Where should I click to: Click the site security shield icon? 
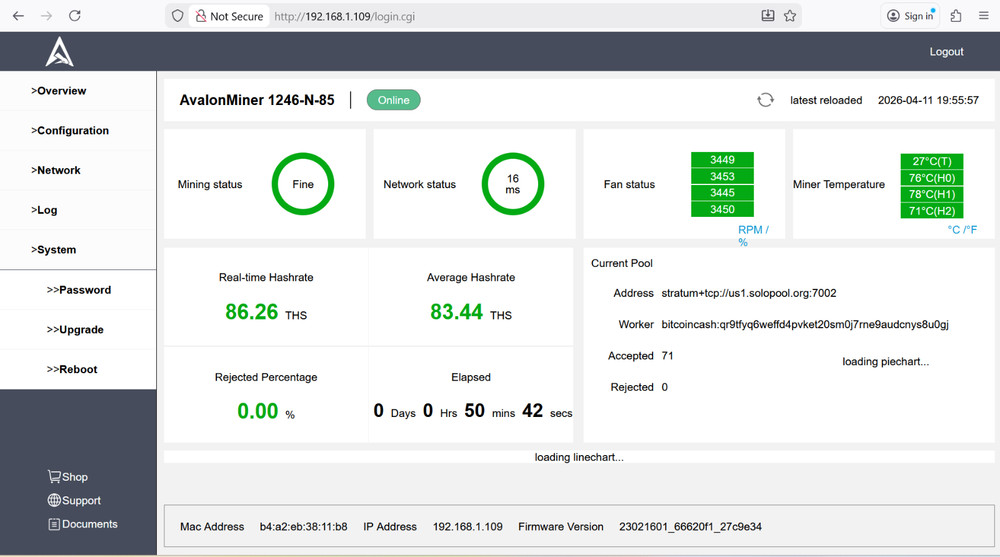tap(178, 16)
